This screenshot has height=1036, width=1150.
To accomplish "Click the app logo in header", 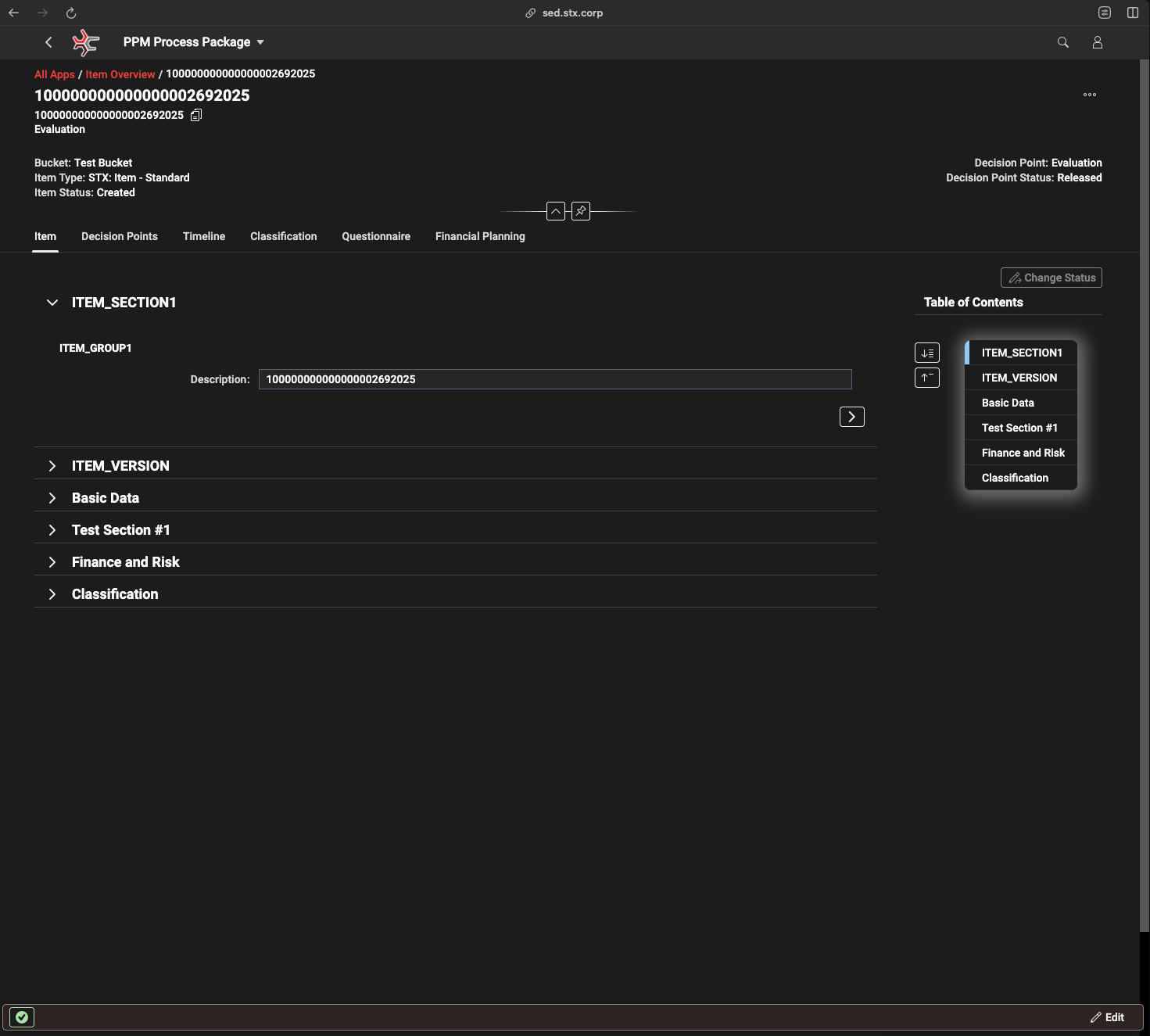I will click(85, 42).
